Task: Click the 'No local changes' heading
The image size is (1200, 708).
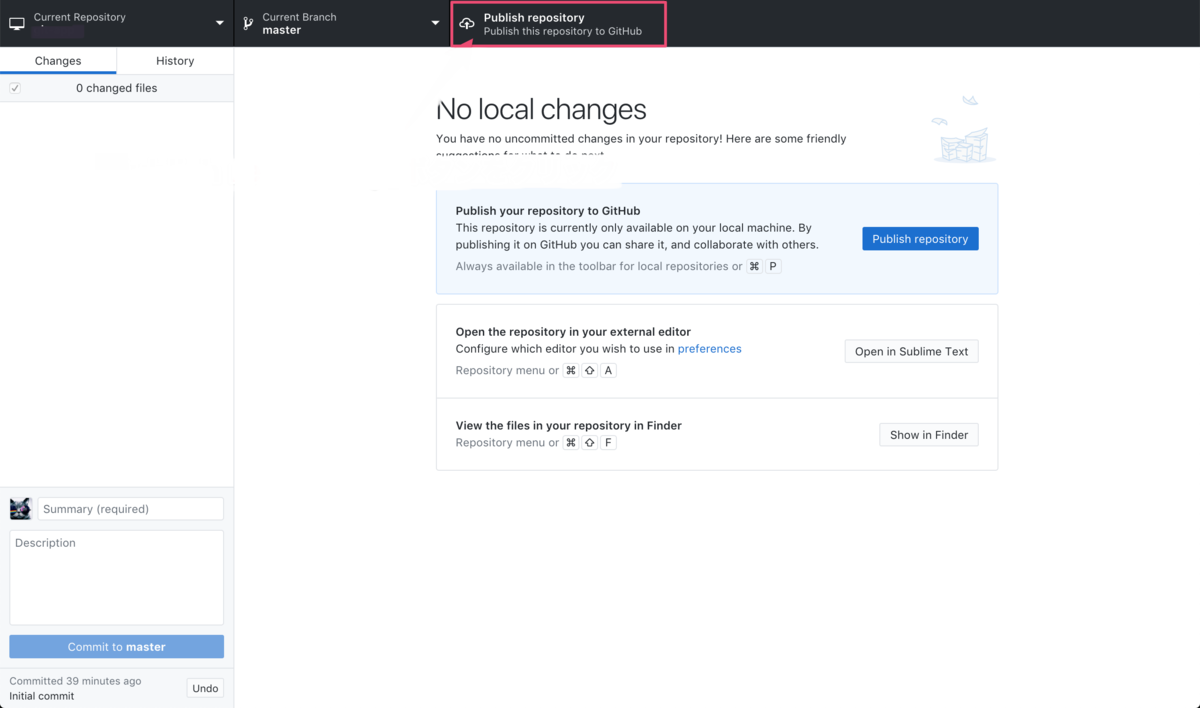Action: click(x=541, y=109)
